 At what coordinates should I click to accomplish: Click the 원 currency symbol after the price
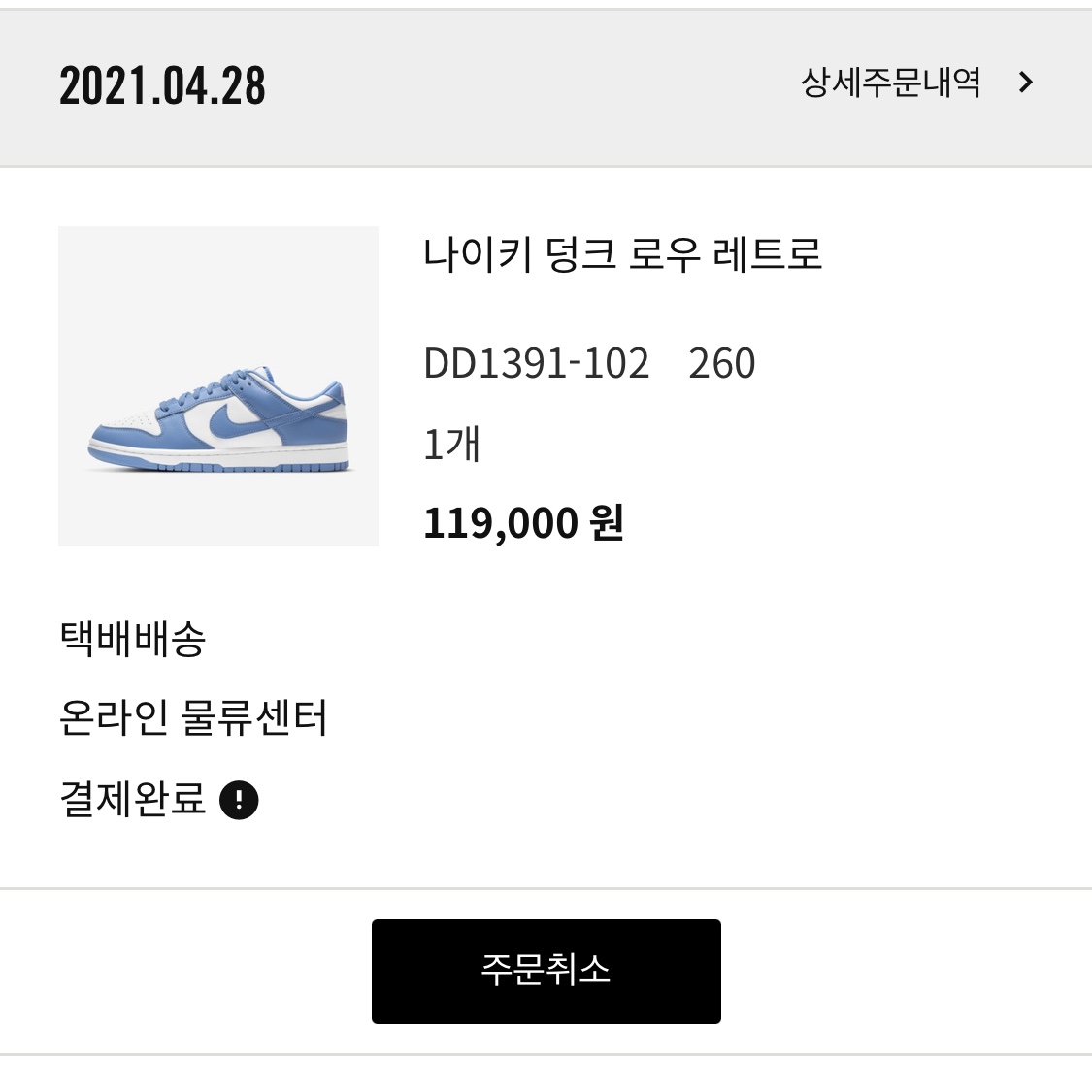tap(606, 522)
